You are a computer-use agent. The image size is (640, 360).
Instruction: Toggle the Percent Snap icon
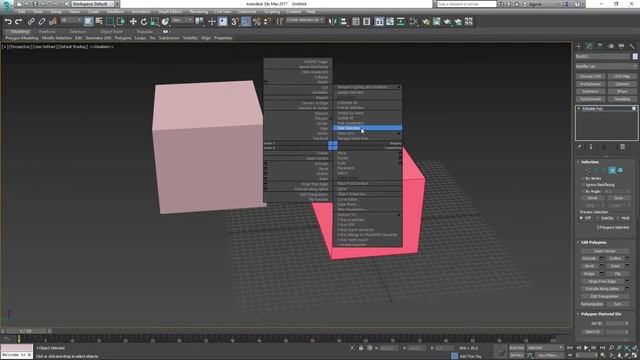click(x=257, y=22)
